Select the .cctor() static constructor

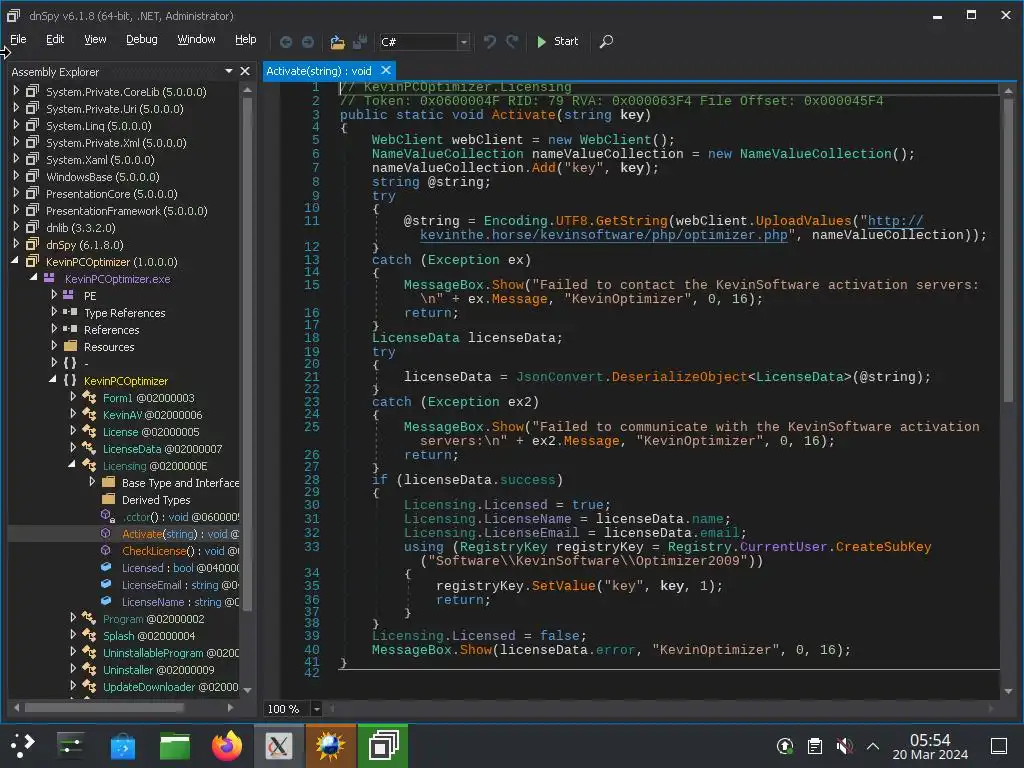pyautogui.click(x=180, y=517)
